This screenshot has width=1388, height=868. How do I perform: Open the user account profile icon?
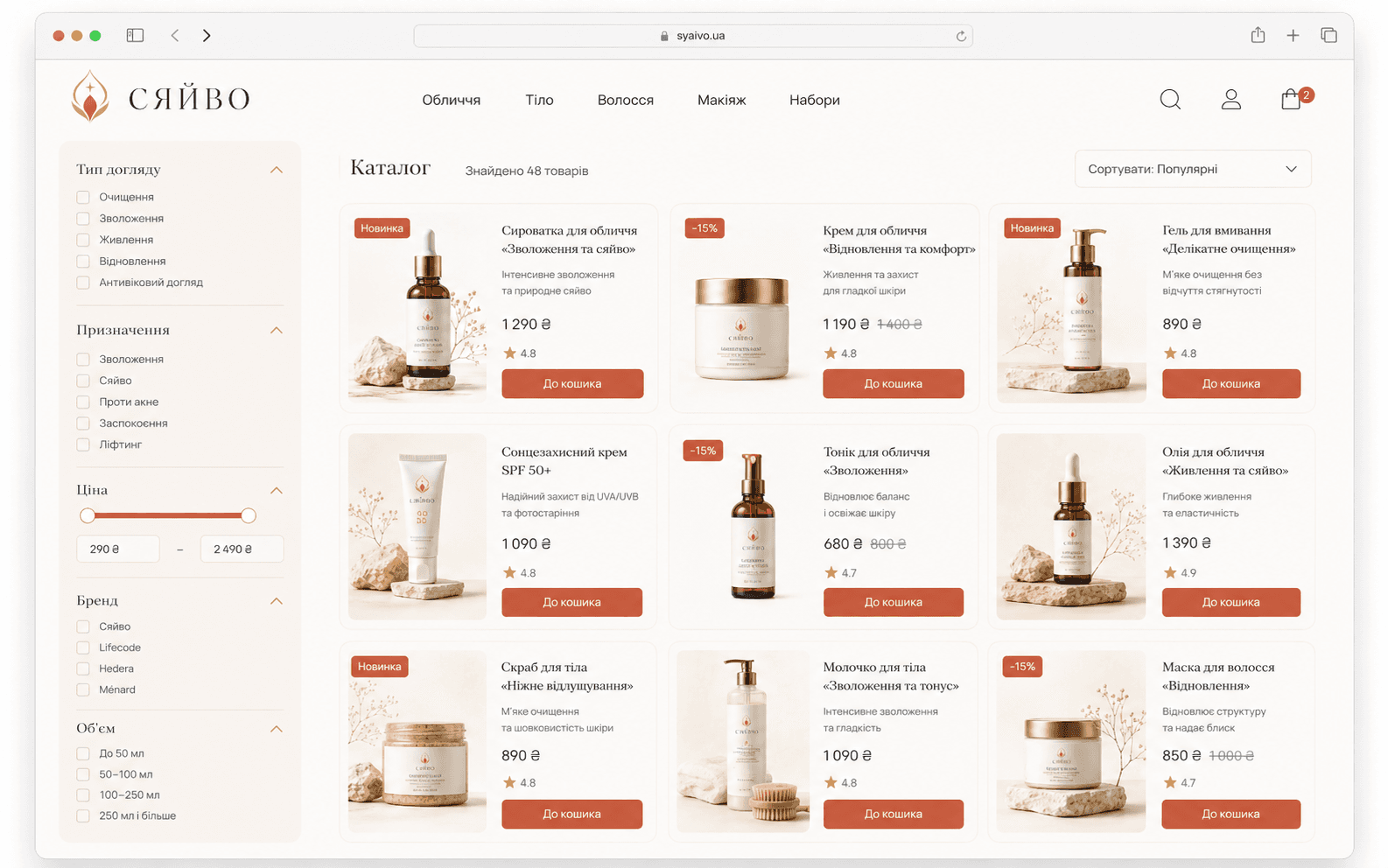[x=1230, y=100]
